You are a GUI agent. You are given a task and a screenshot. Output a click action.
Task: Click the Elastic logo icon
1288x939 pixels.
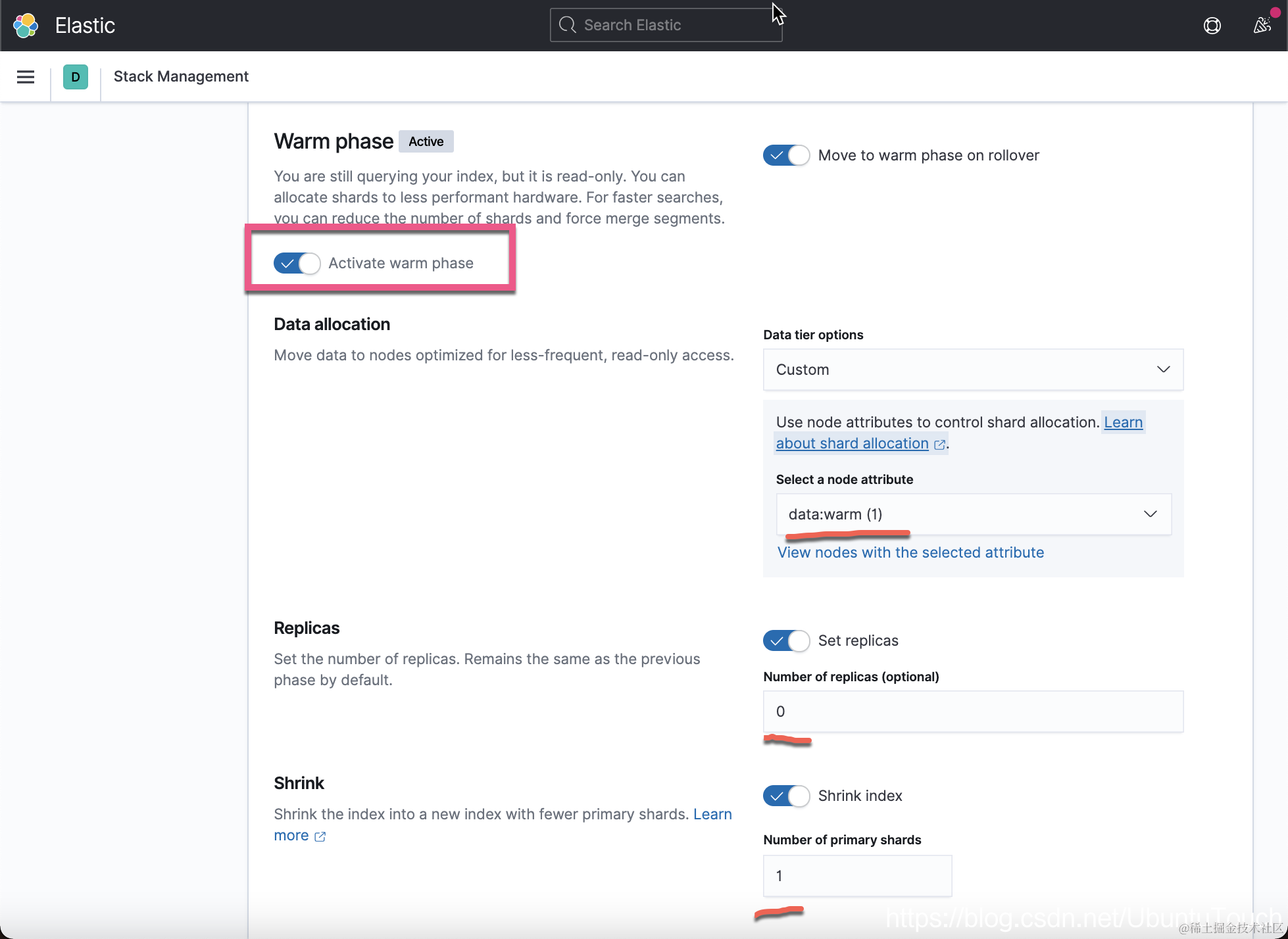(26, 26)
